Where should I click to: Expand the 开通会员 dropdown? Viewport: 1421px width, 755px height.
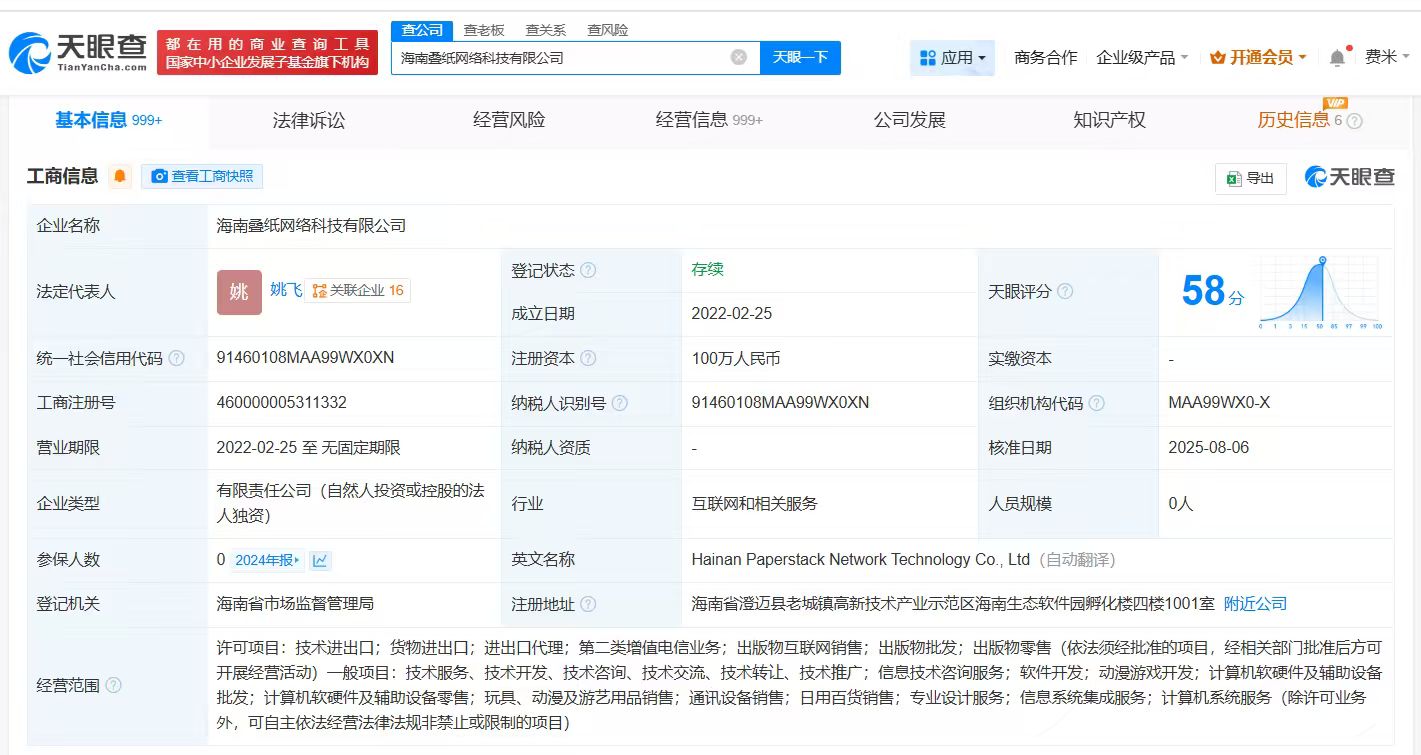click(x=1258, y=58)
